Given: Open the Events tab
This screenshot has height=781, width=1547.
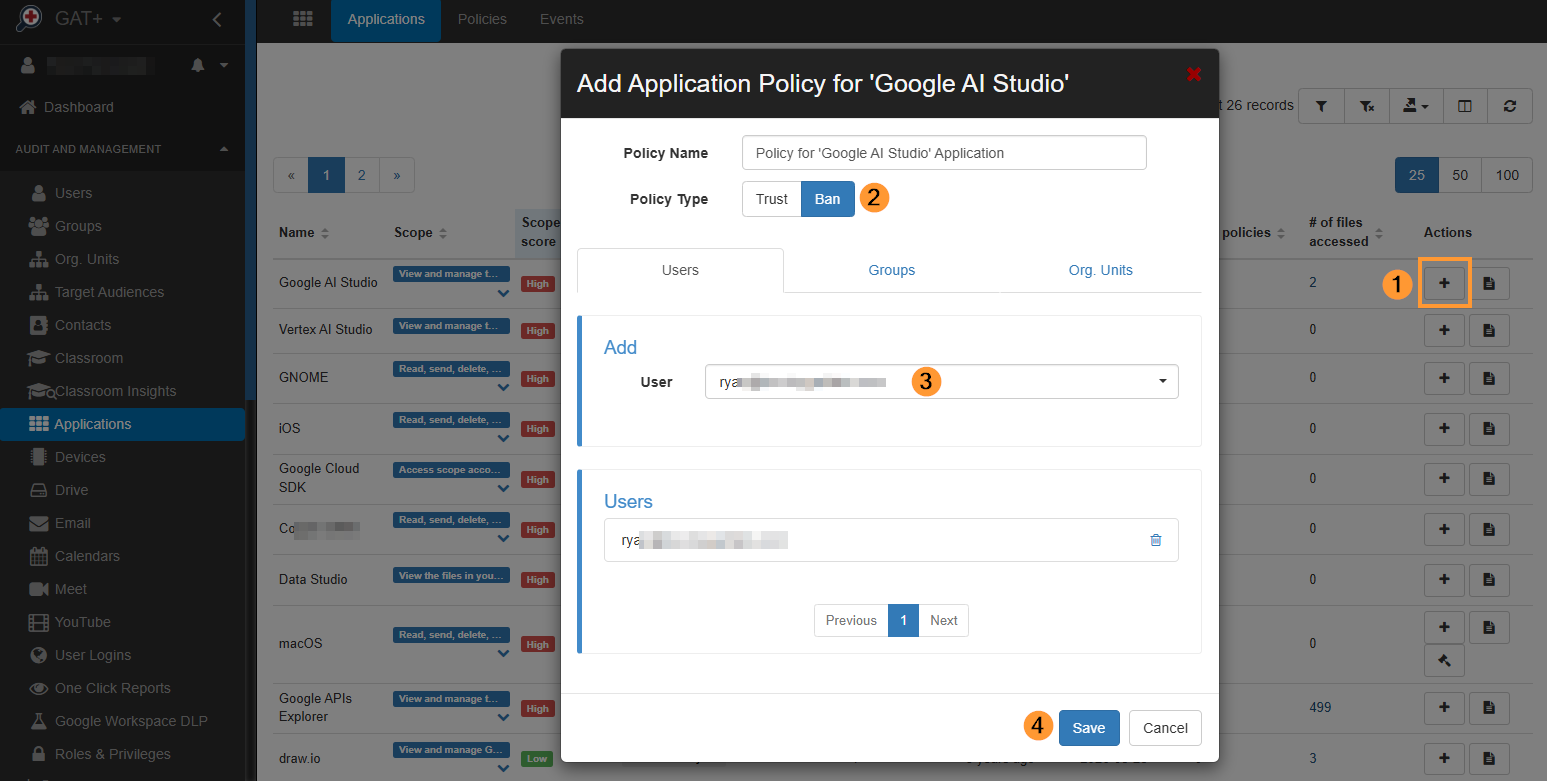Looking at the screenshot, I should click(561, 19).
